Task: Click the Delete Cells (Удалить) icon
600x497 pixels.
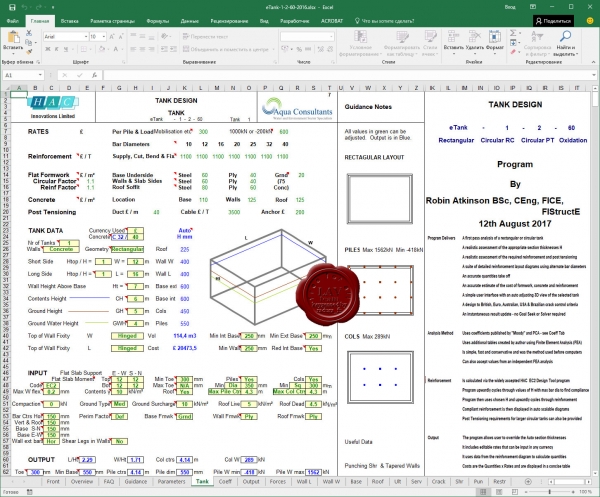Action: (474, 37)
